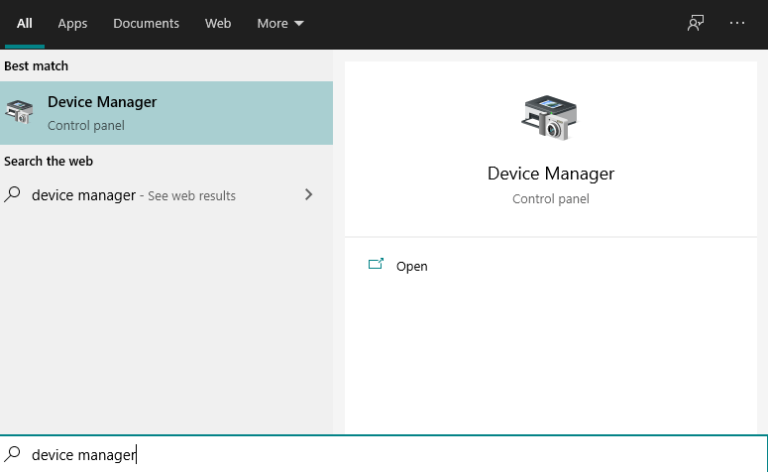Switch to the All tab
The height and width of the screenshot is (472, 768).
[24, 23]
